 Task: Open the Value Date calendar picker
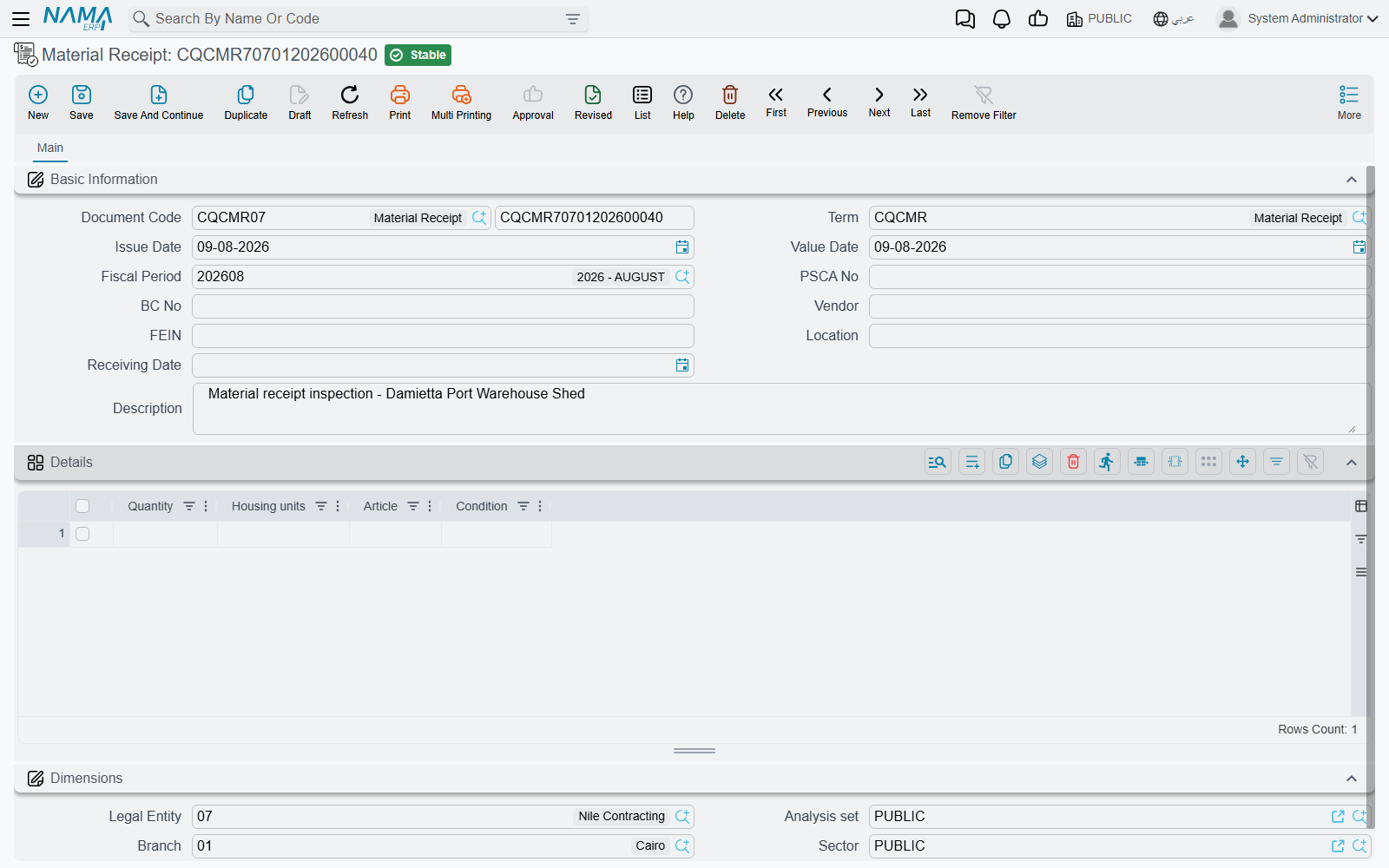[x=1359, y=247]
